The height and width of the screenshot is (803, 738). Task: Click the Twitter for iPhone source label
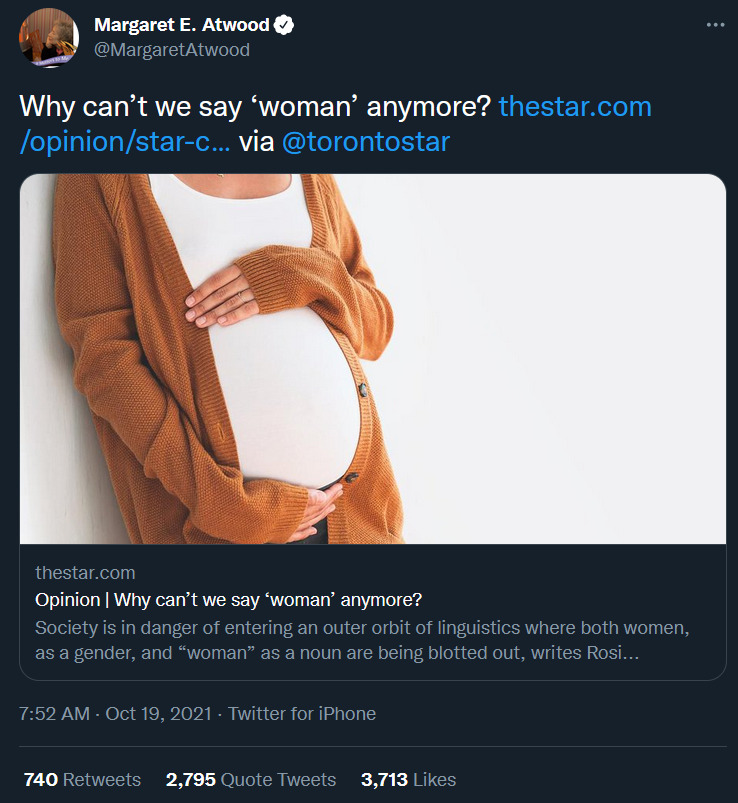(302, 714)
